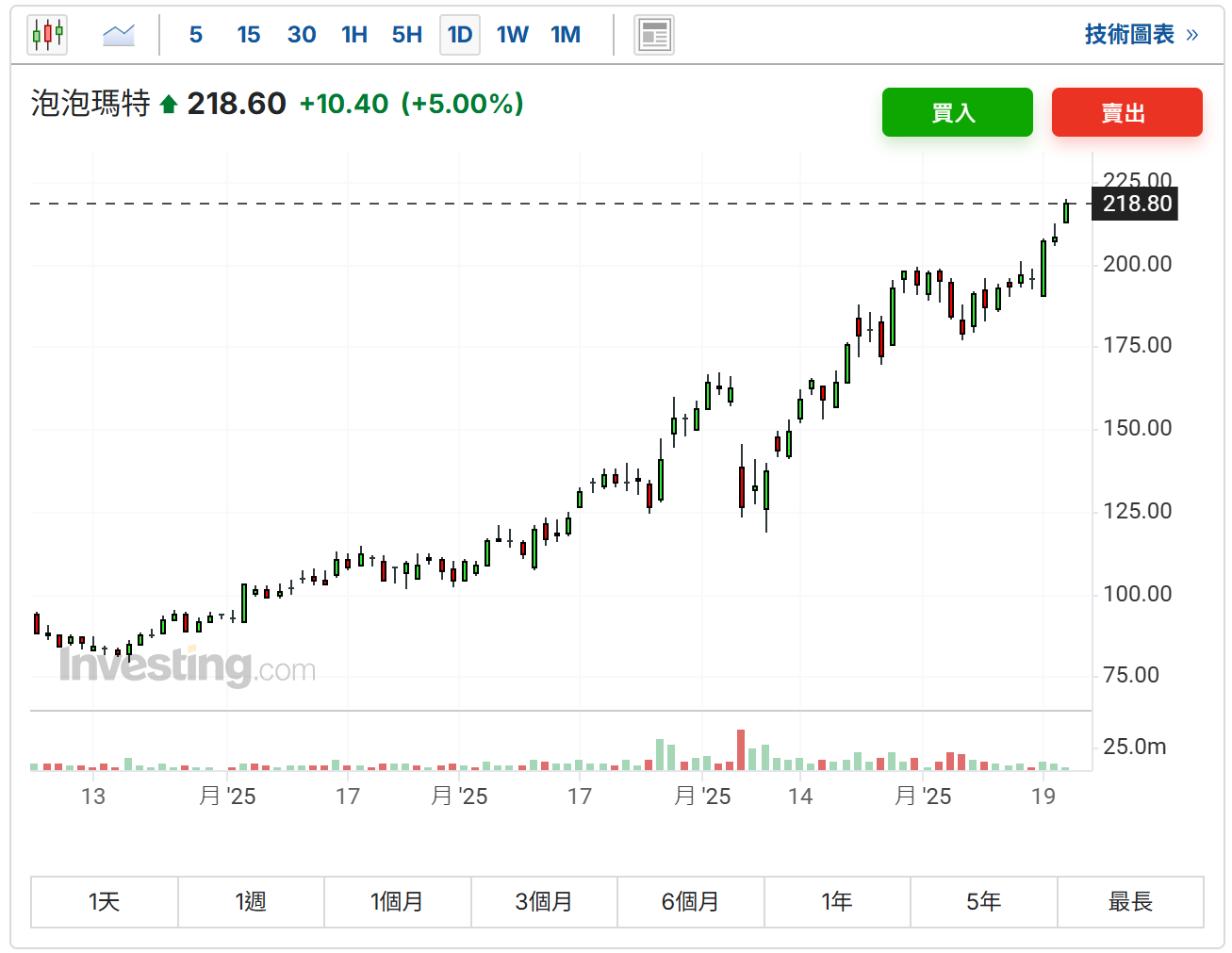This screenshot has height=953, width=1232.
Task: Click the 泡泡瑪特 stock name
Action: [x=90, y=104]
